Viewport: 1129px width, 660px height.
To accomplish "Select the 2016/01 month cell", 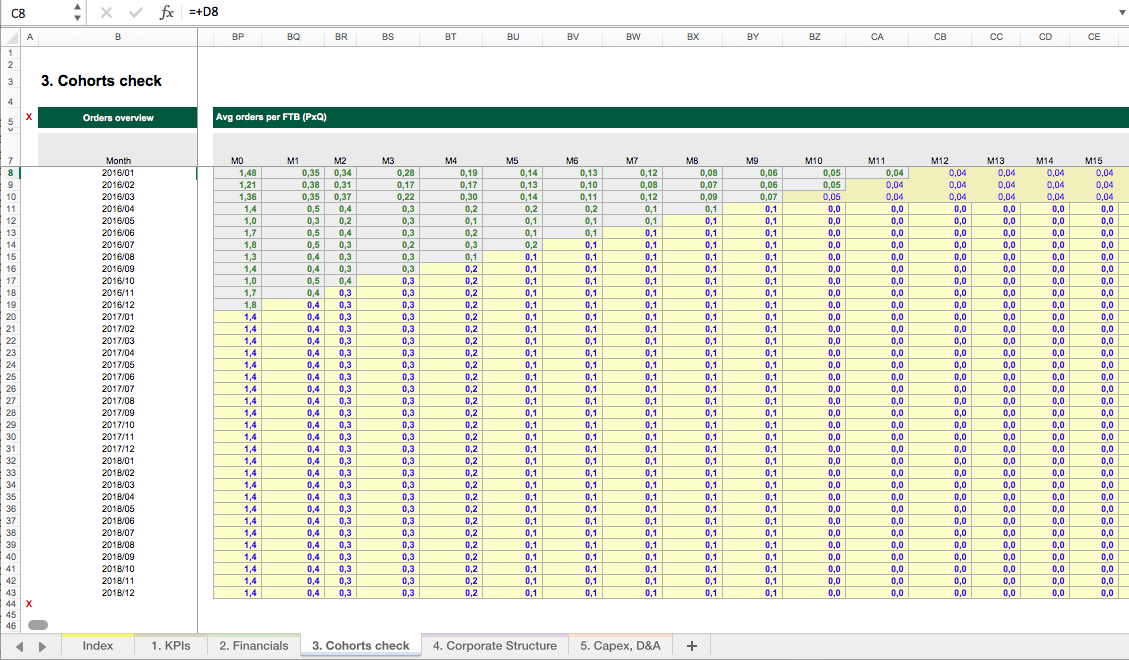I will pos(117,173).
